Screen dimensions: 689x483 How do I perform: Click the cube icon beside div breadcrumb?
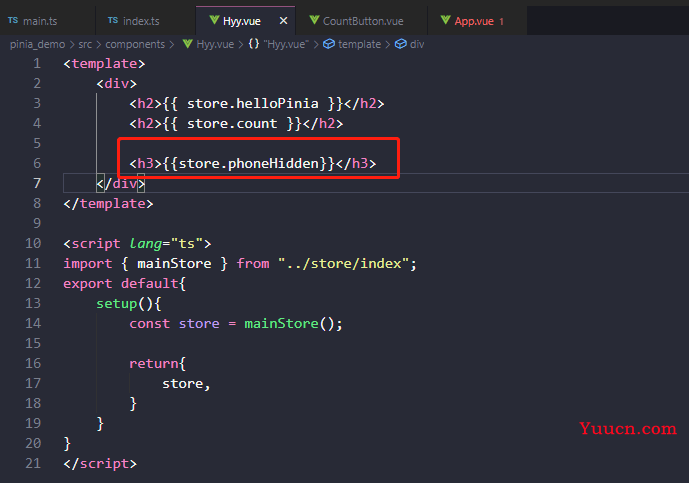coord(401,44)
